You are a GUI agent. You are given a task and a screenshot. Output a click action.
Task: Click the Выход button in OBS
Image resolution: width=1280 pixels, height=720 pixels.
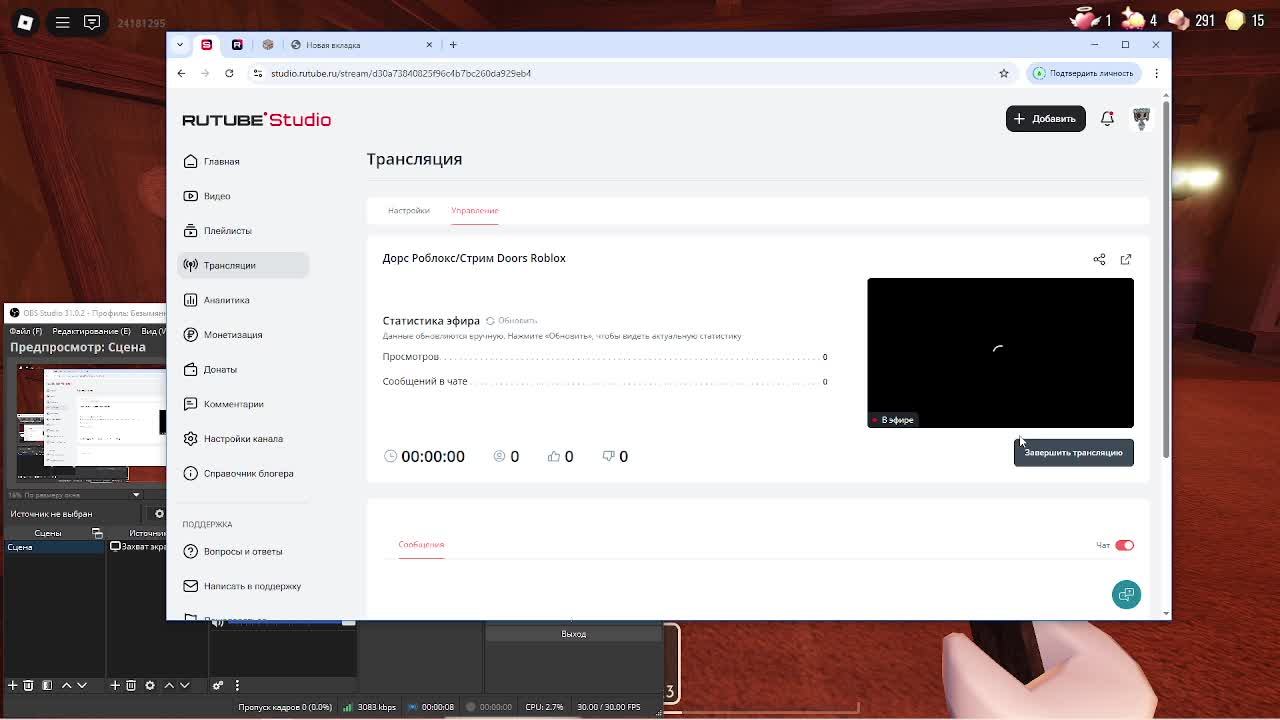tap(573, 634)
